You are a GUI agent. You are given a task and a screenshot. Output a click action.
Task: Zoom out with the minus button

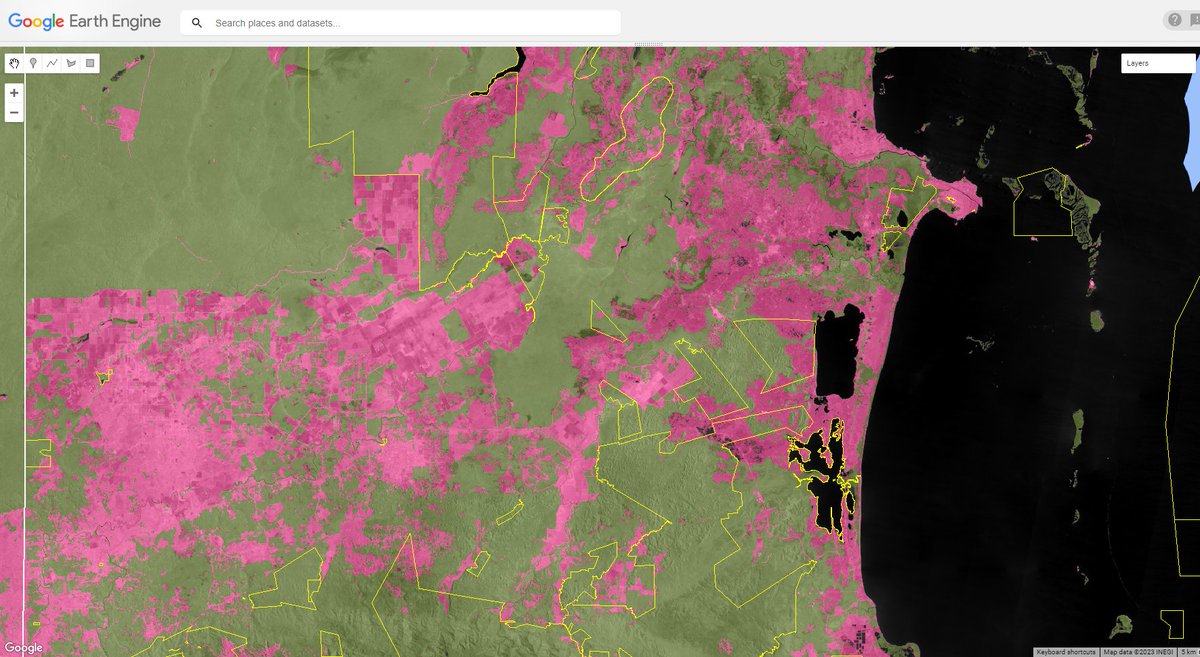(x=14, y=112)
